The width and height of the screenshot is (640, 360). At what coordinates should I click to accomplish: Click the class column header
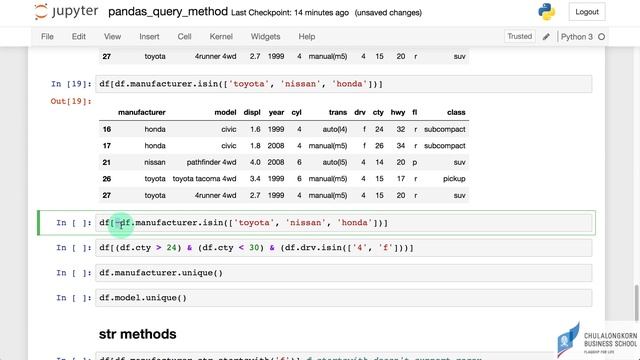(456, 112)
